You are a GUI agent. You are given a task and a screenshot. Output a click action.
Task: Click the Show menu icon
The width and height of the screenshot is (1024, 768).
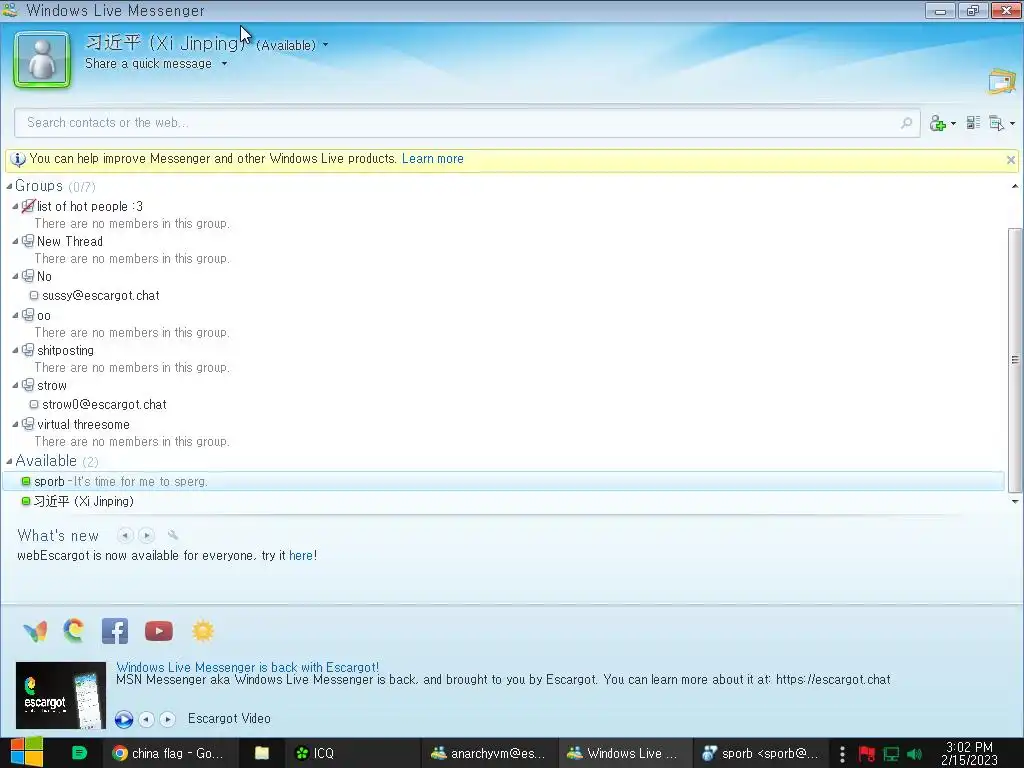click(997, 123)
